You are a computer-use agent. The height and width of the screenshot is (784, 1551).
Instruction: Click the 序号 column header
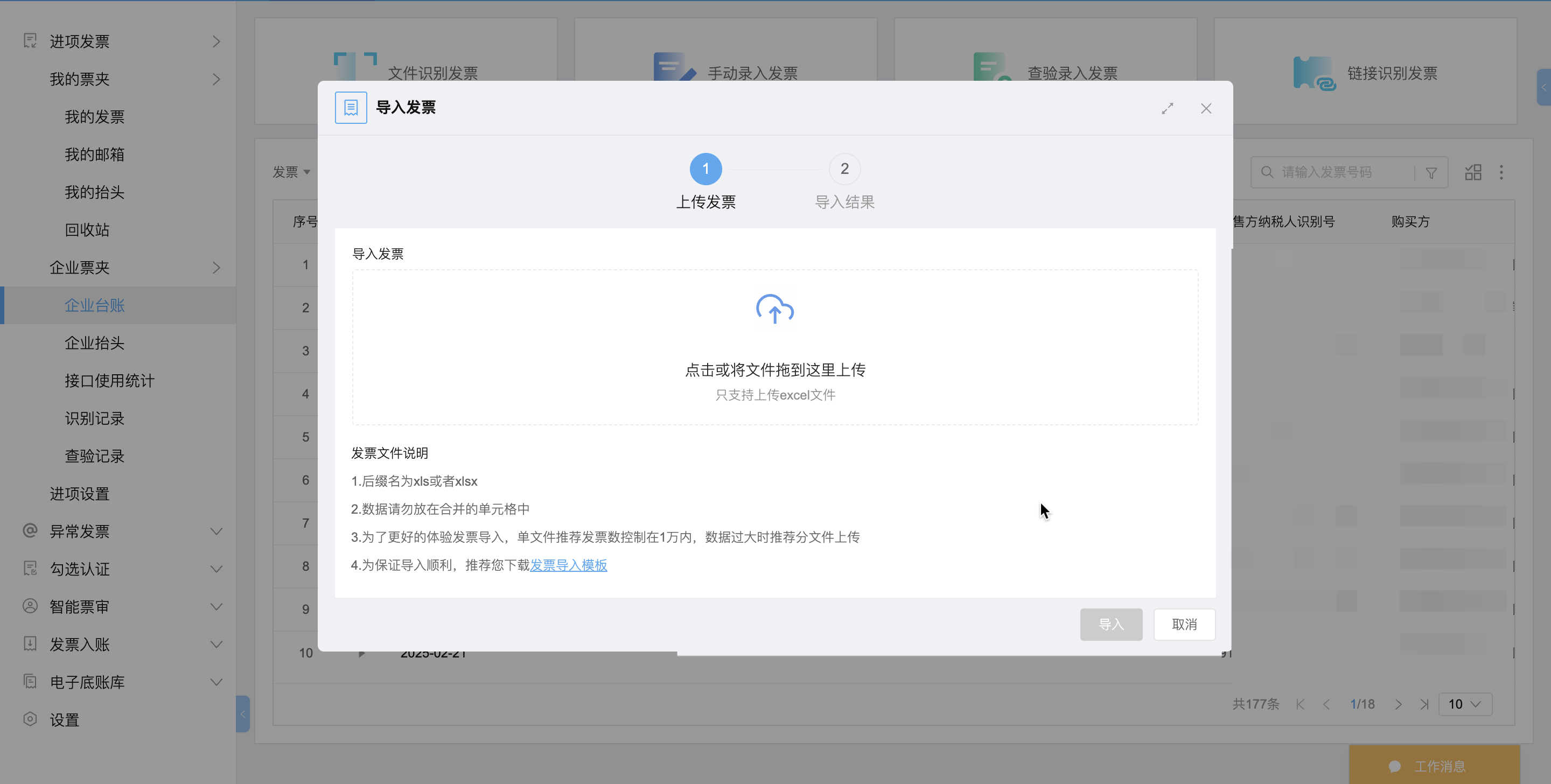point(305,222)
